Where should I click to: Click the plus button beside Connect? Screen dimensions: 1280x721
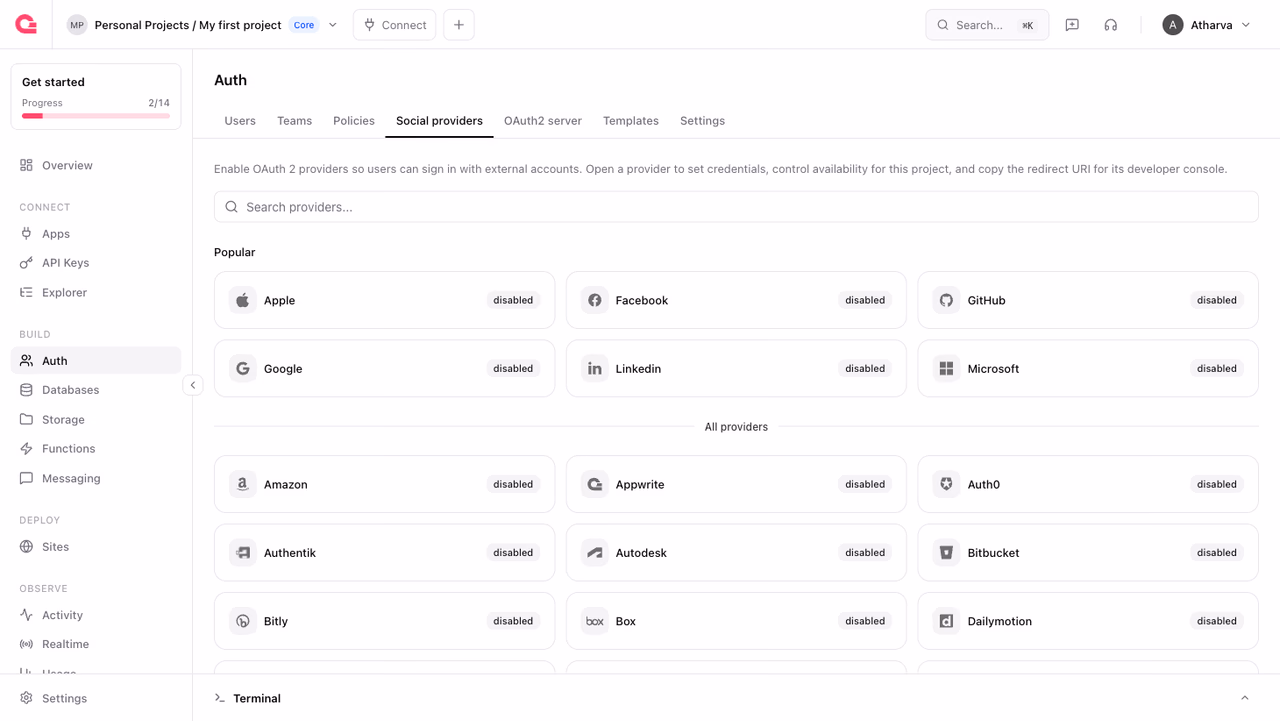pos(459,25)
